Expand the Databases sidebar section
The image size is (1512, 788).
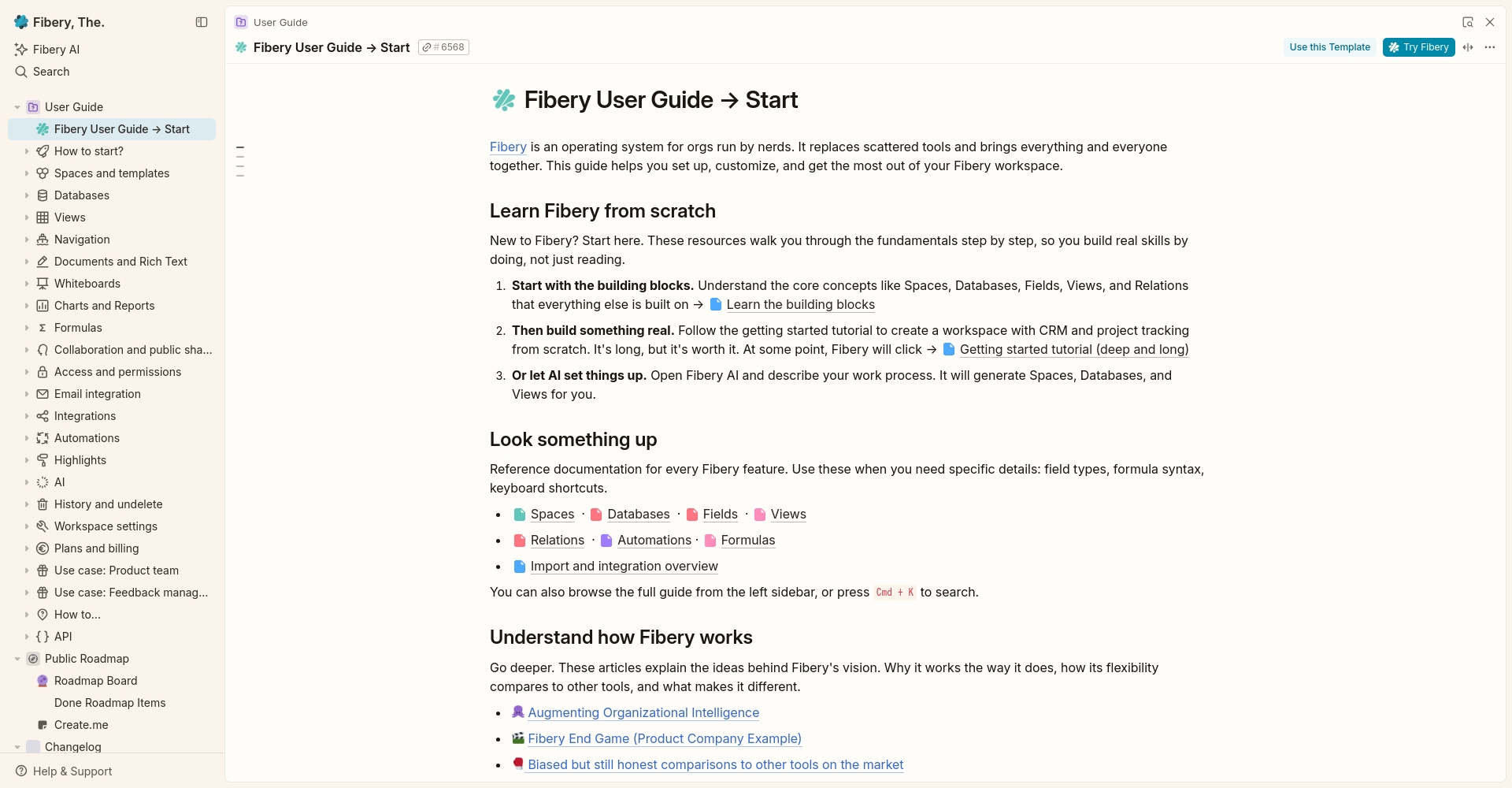(x=26, y=195)
